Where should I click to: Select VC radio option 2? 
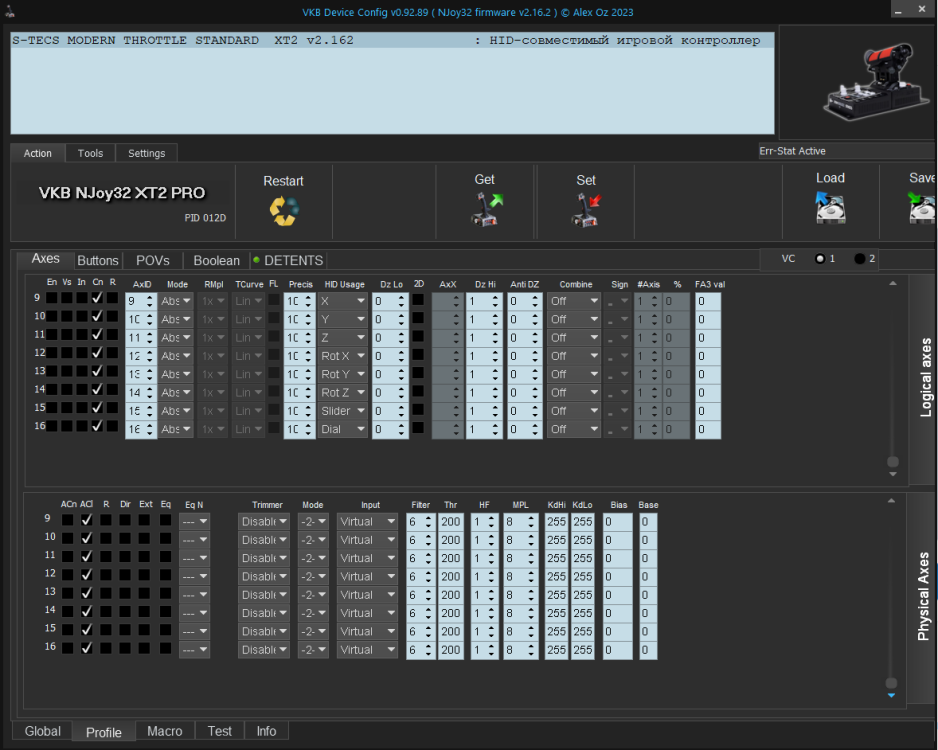861,259
